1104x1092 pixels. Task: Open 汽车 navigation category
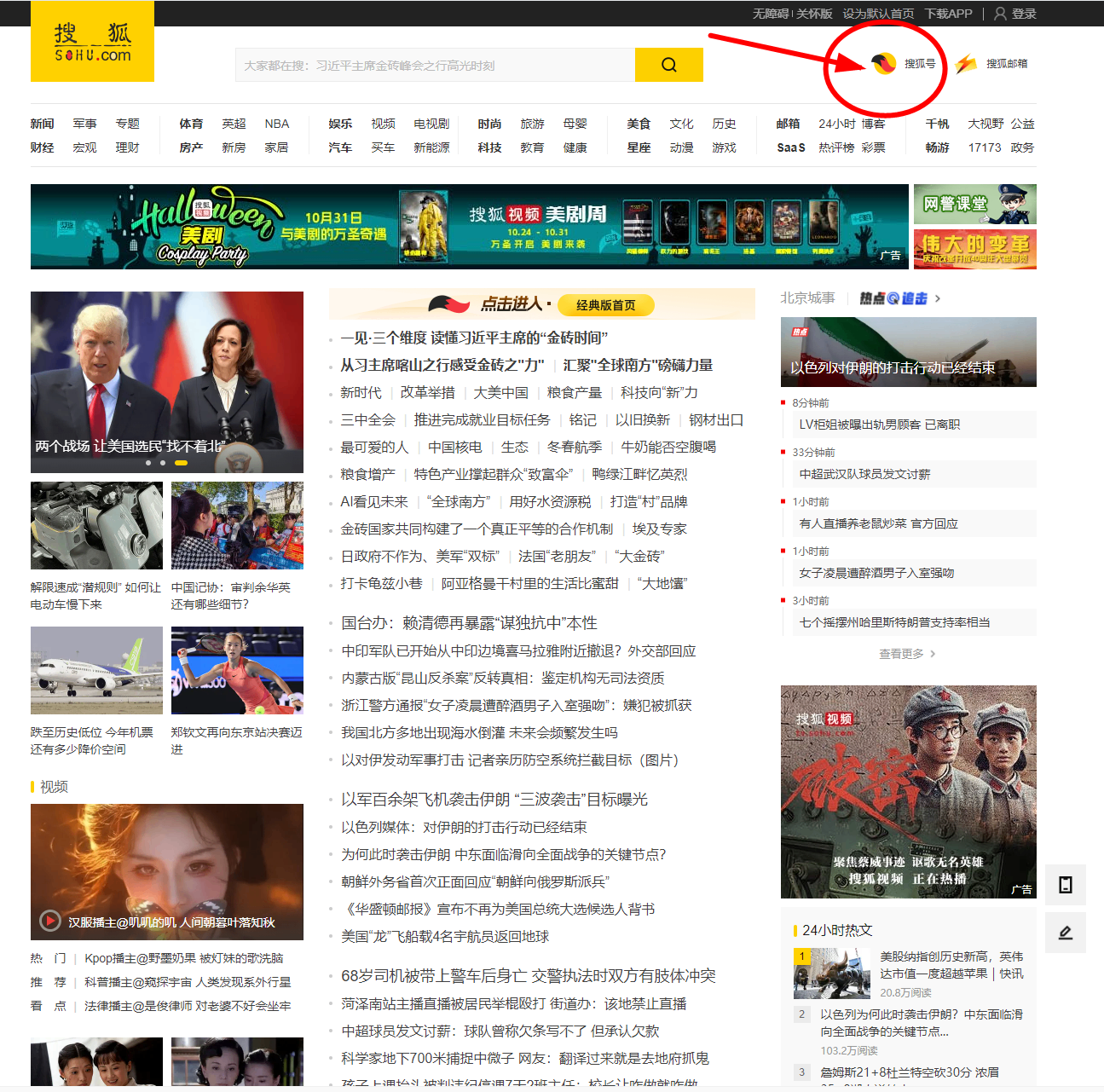click(x=340, y=147)
